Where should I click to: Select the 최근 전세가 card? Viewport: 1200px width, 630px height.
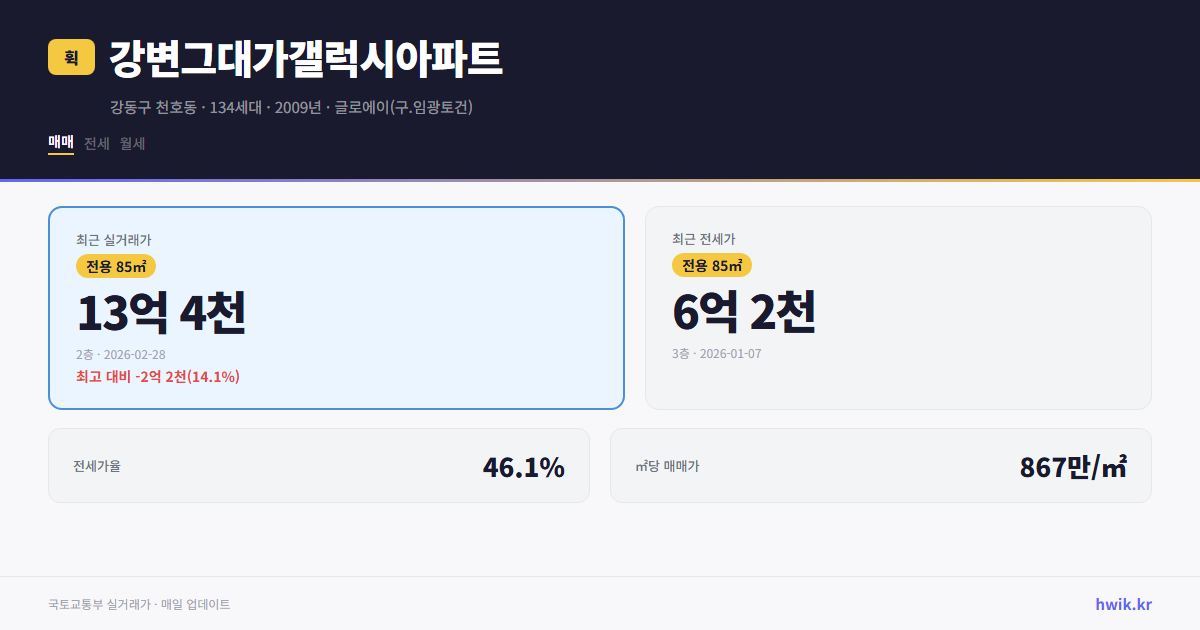click(898, 307)
